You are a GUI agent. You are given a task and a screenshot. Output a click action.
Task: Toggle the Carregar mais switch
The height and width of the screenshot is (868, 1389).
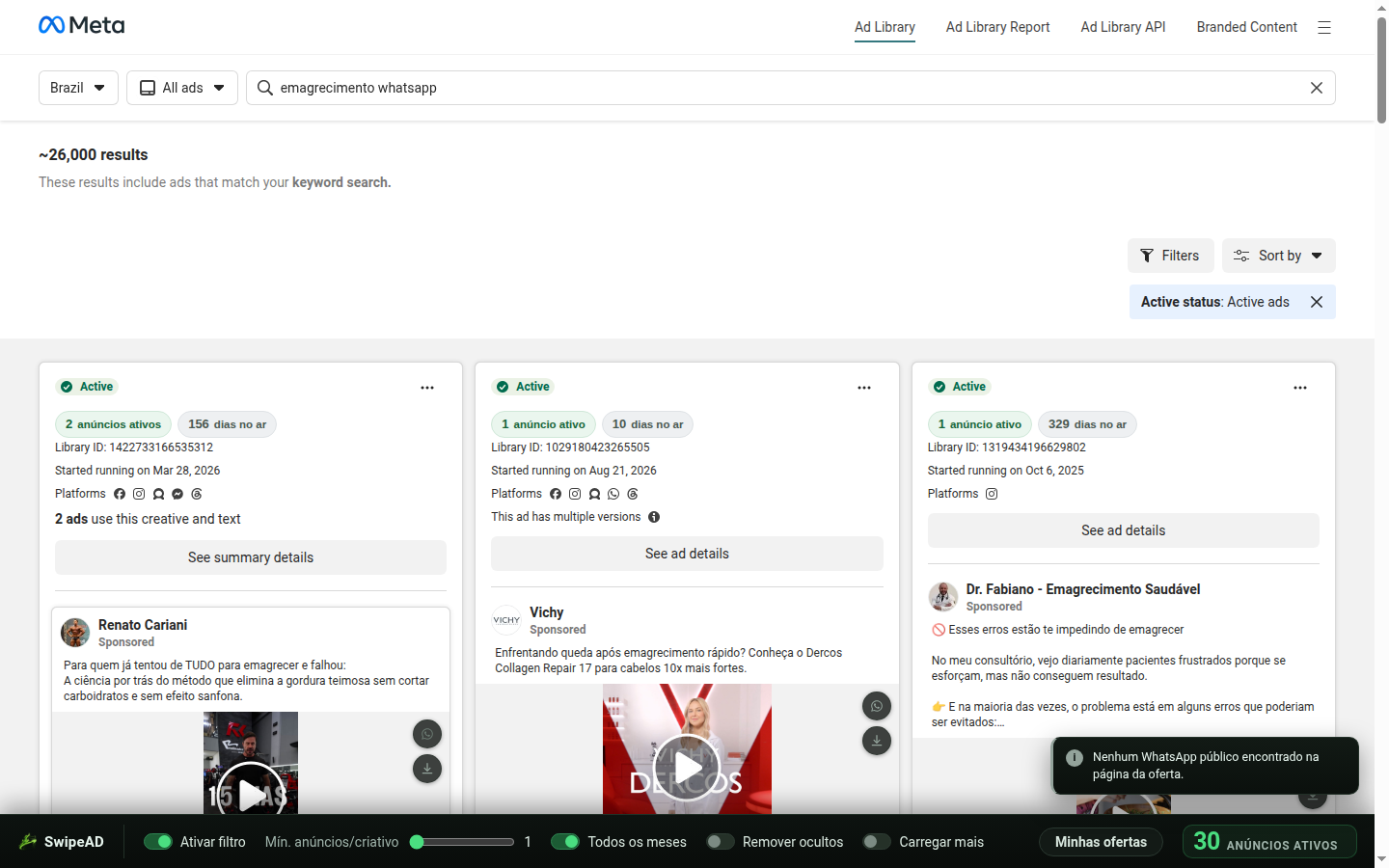(877, 842)
